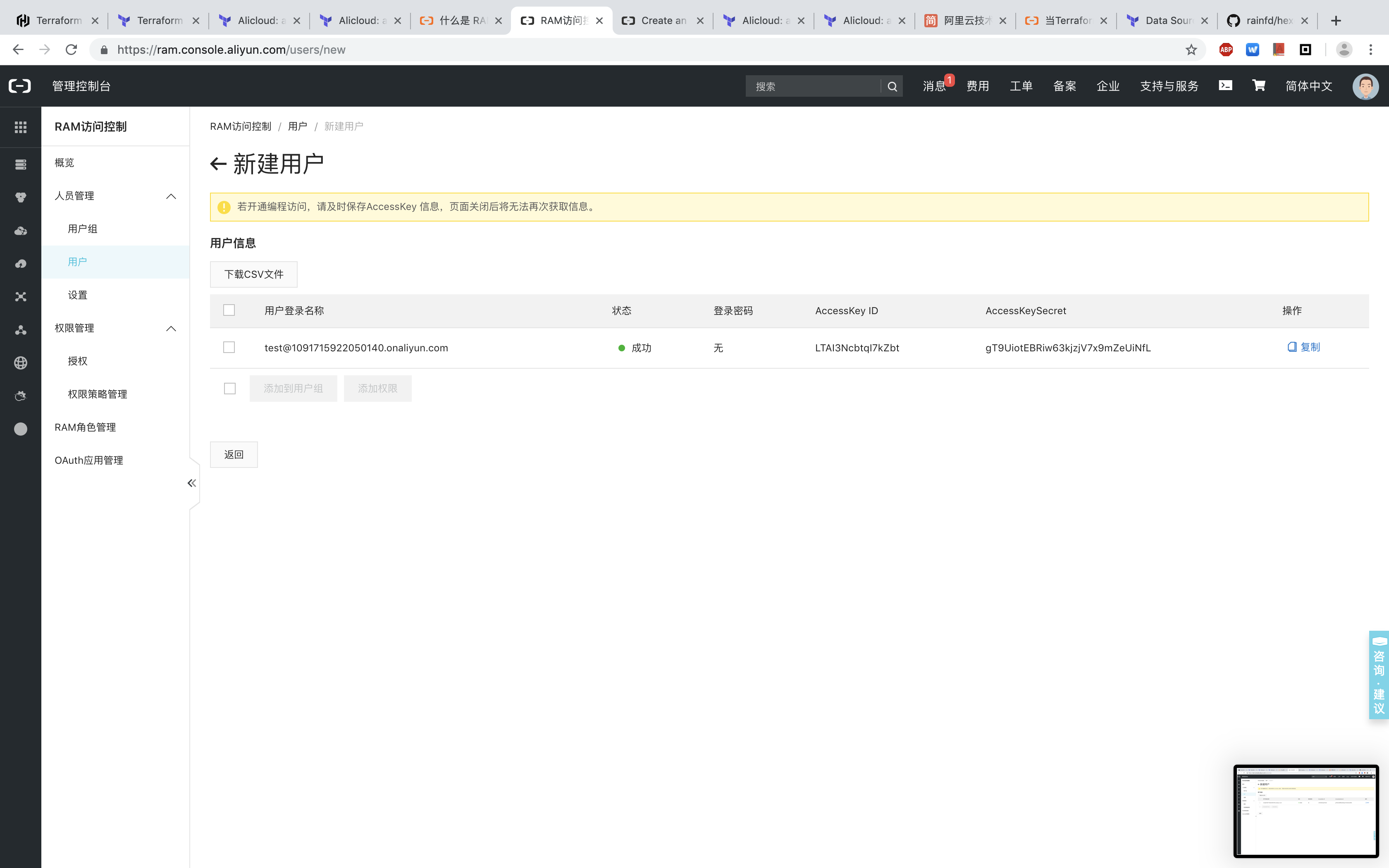This screenshot has width=1389, height=868.
Task: Toggle the select-all checkbox in table header
Action: [x=229, y=310]
